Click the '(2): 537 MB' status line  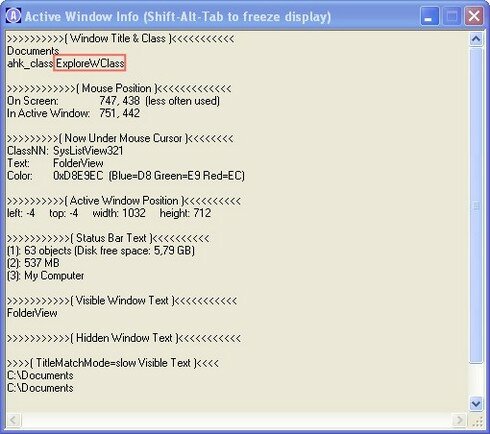tap(33, 263)
